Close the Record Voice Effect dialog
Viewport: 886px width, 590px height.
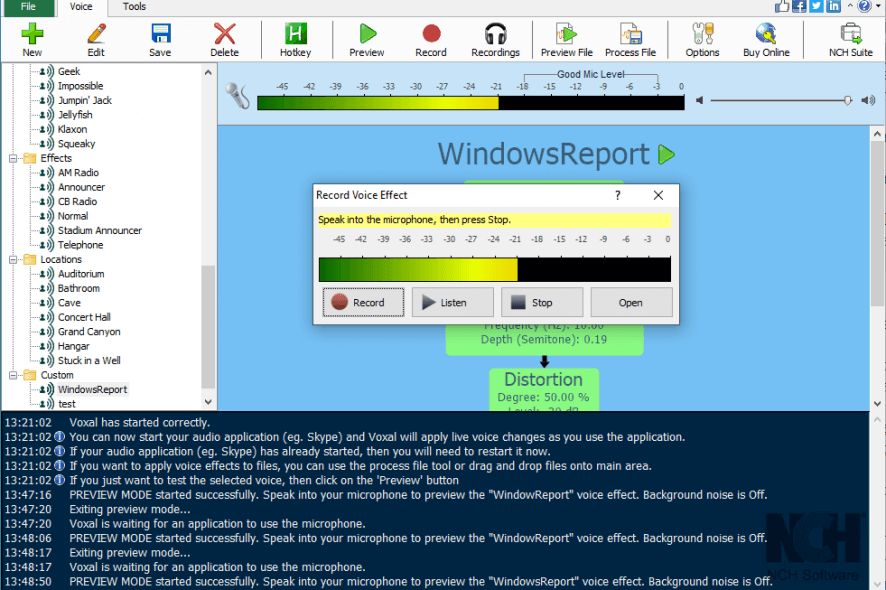click(x=658, y=195)
